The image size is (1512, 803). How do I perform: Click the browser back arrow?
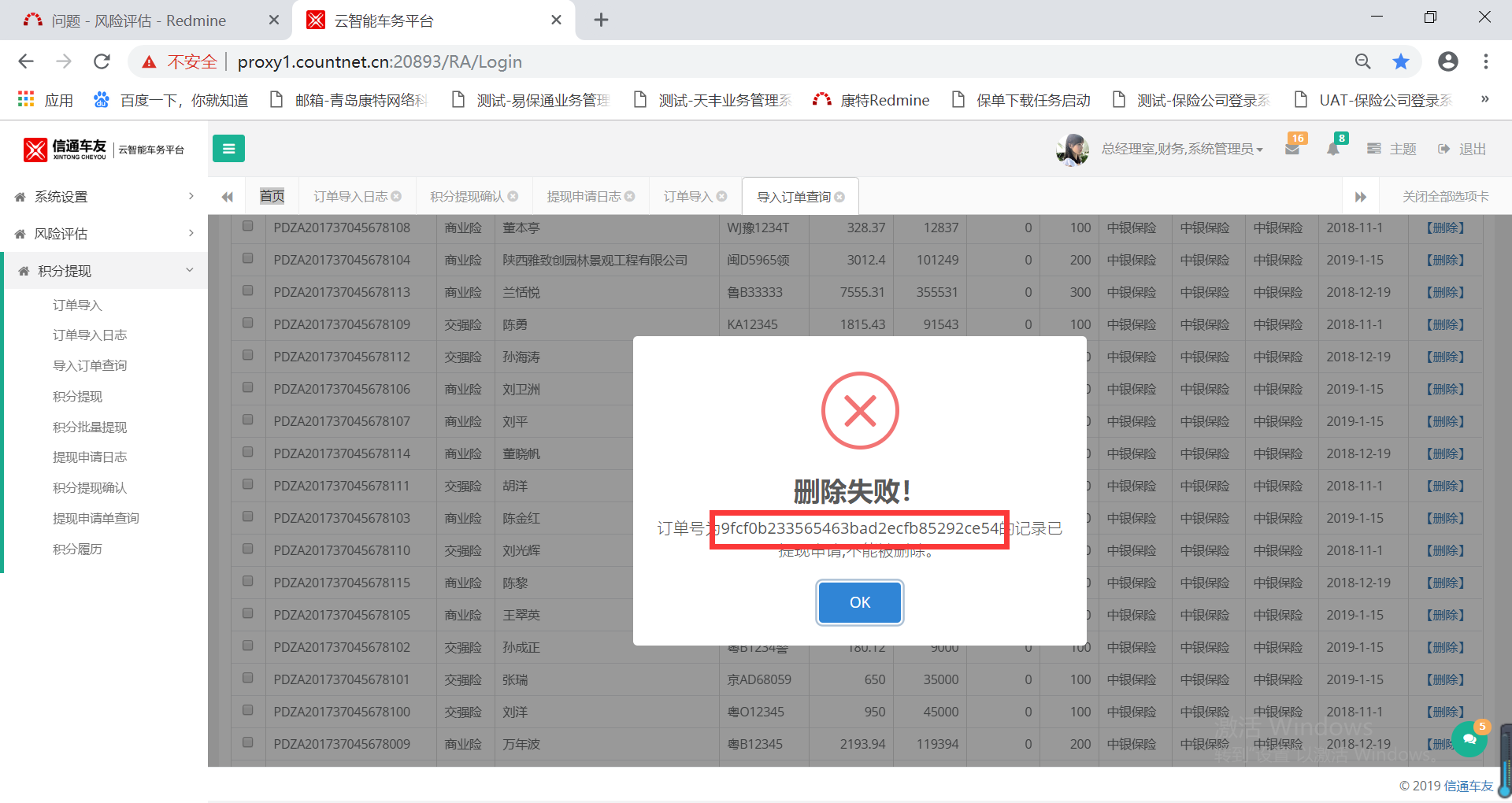(26, 61)
